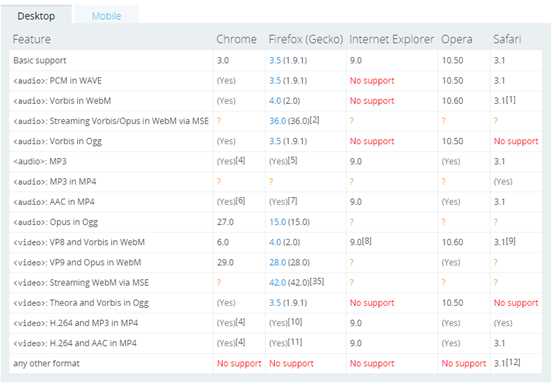The height and width of the screenshot is (388, 558).
Task: Click Internet Explorer 9.0[8] in VP8 and Vorbis row
Action: 361,242
